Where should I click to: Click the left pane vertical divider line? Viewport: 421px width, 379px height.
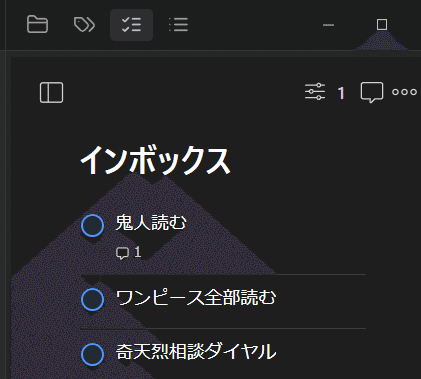[6, 189]
